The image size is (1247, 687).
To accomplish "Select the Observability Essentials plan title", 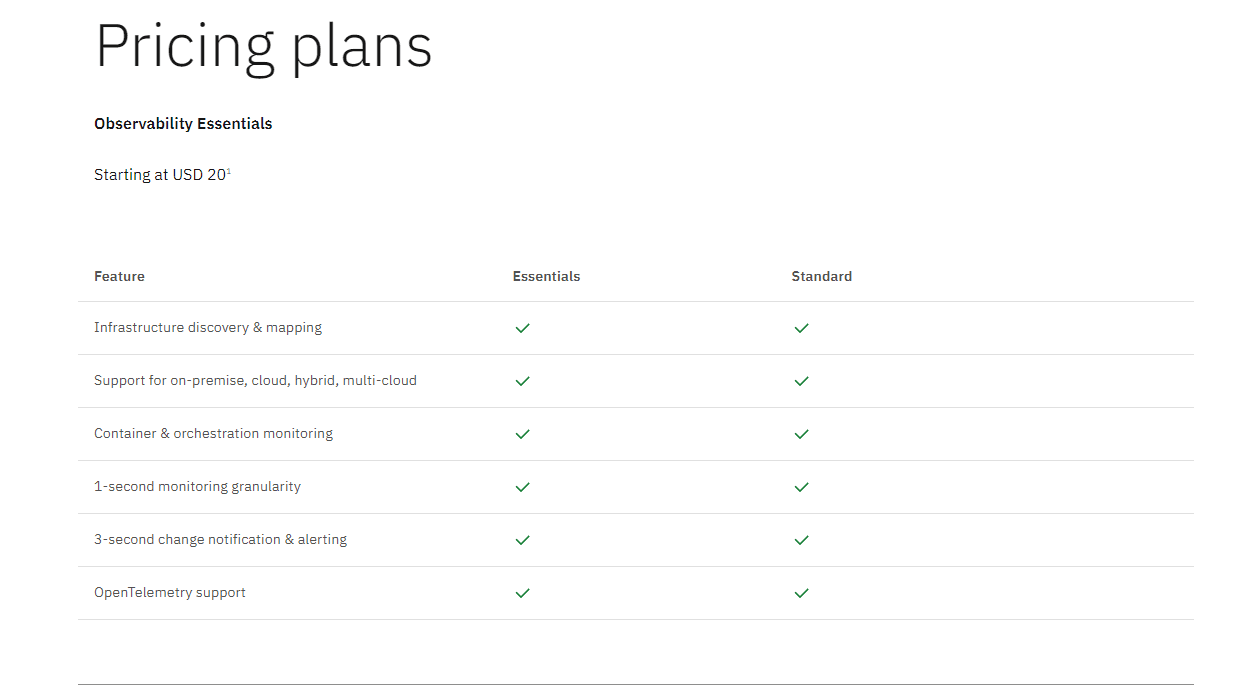I will pos(183,124).
